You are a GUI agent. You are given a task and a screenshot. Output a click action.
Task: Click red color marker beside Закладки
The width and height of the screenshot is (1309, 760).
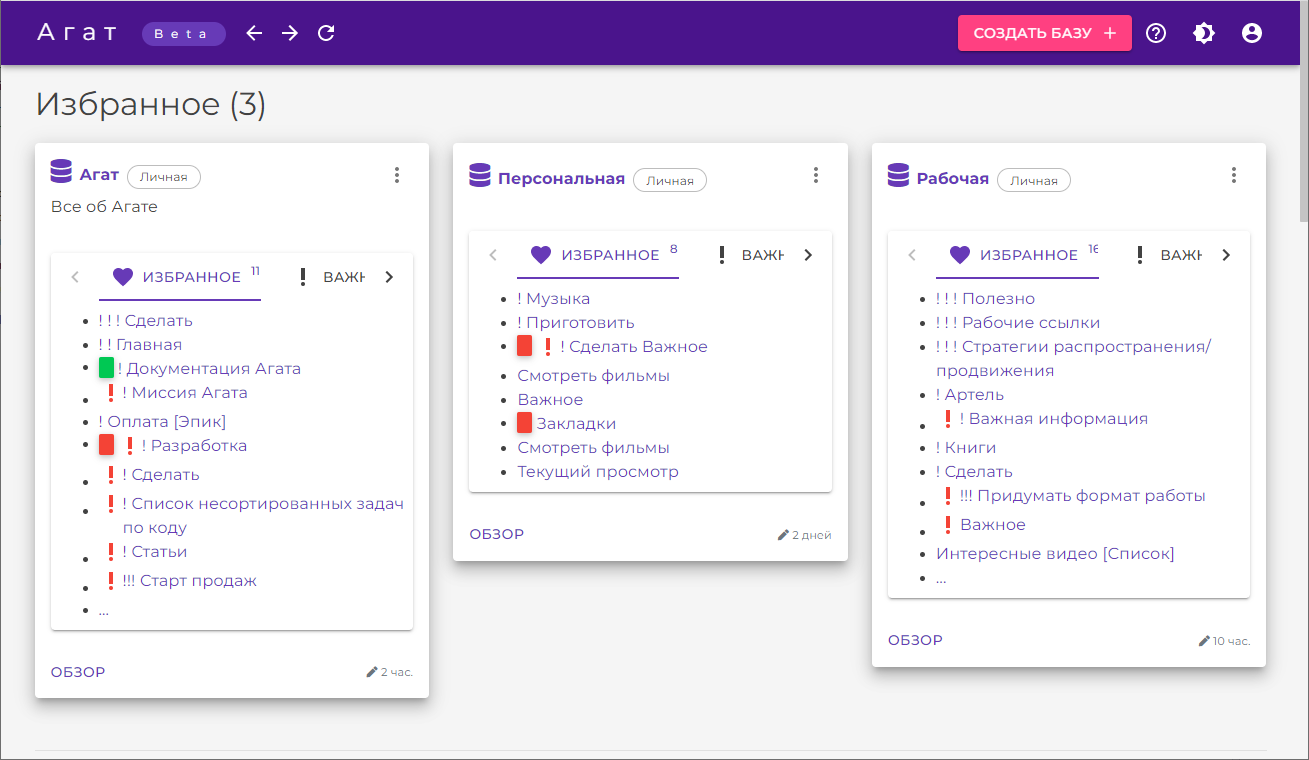click(524, 423)
